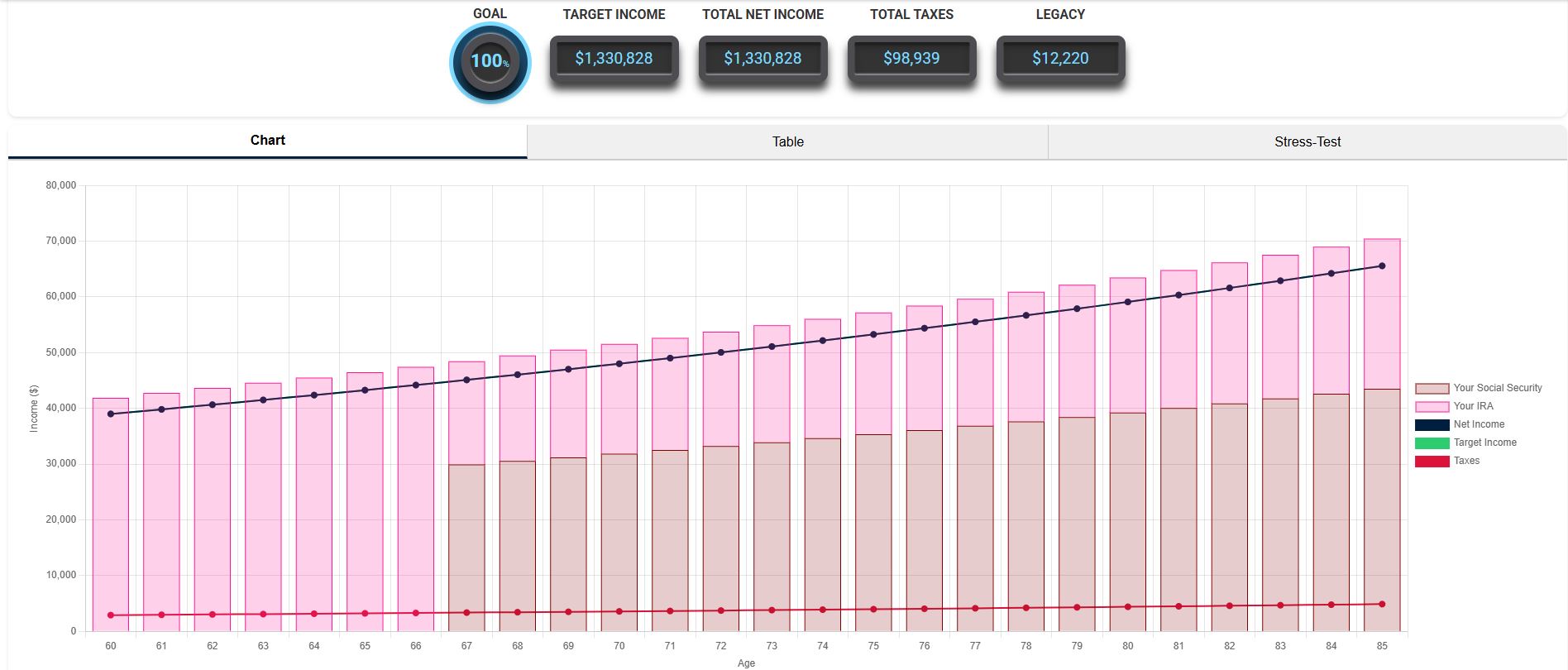This screenshot has width=1568, height=670.
Task: Open the Stress-Test tab
Action: pyautogui.click(x=1307, y=141)
